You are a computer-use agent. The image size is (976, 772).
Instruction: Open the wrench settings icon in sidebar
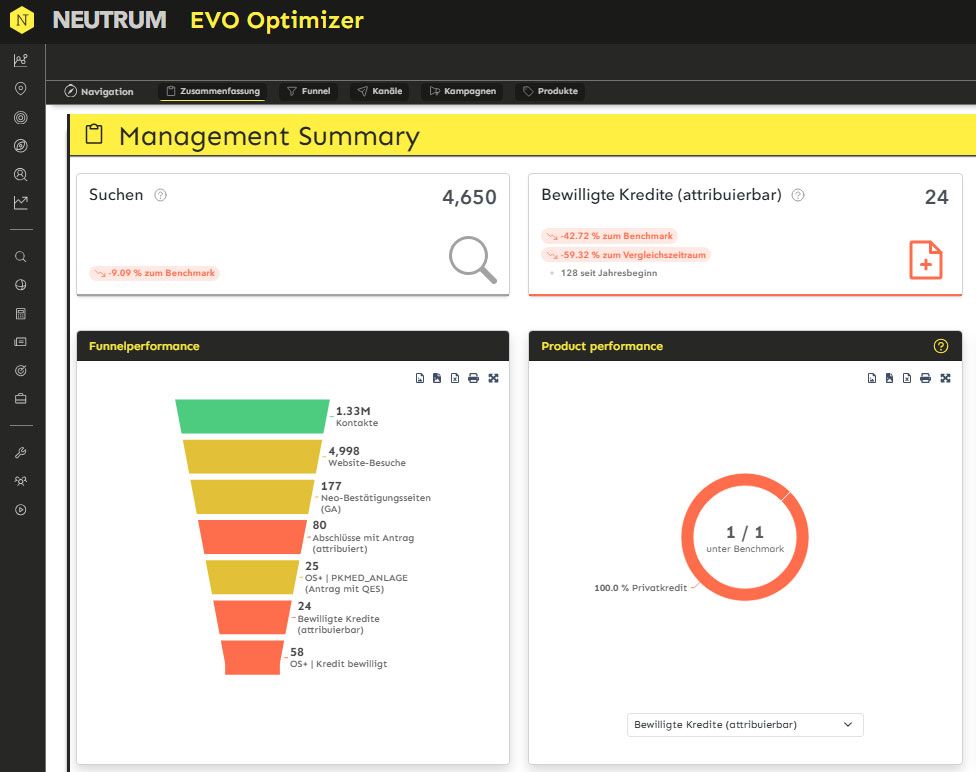[x=21, y=453]
